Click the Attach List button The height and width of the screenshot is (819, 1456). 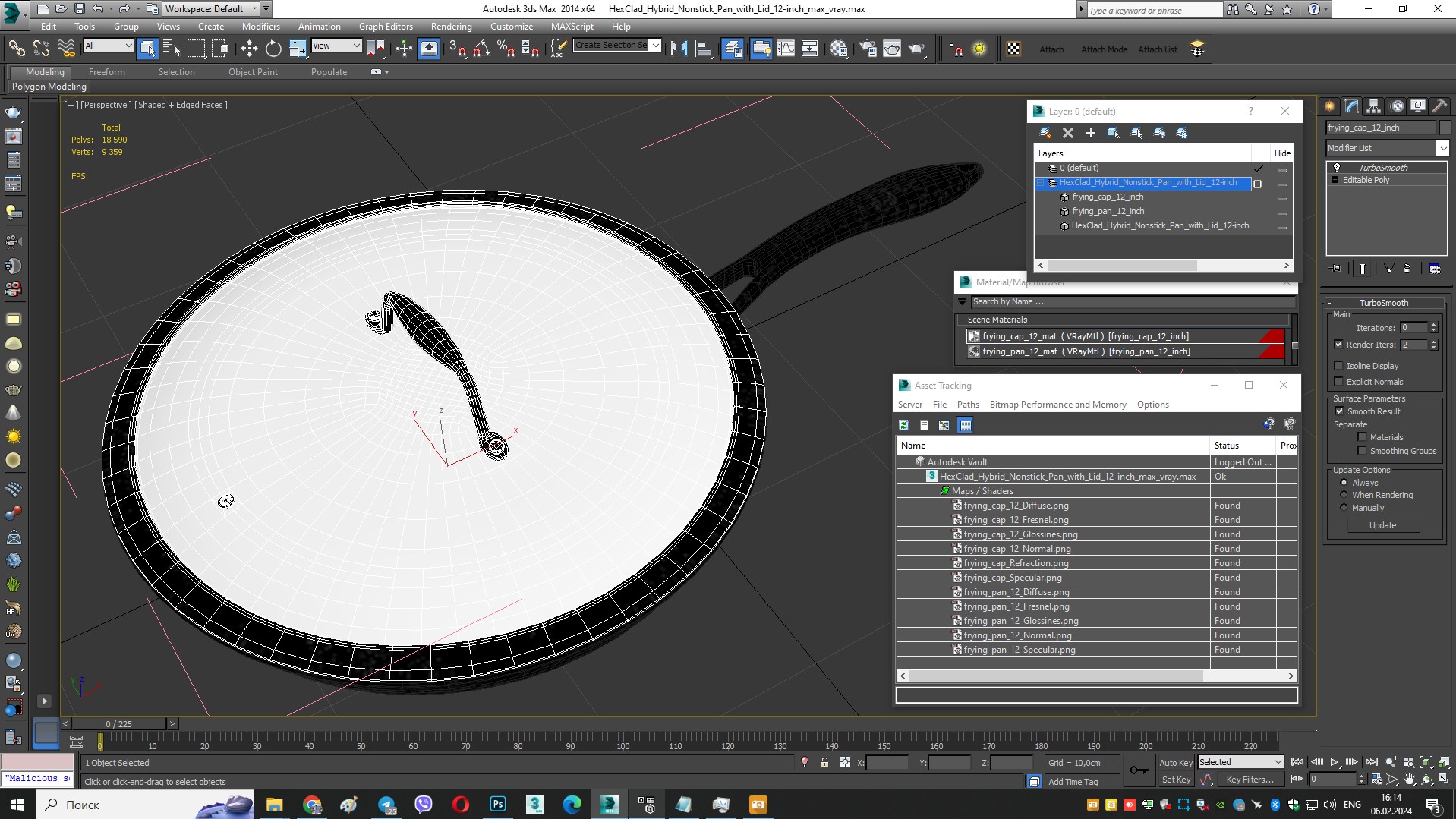1157,49
